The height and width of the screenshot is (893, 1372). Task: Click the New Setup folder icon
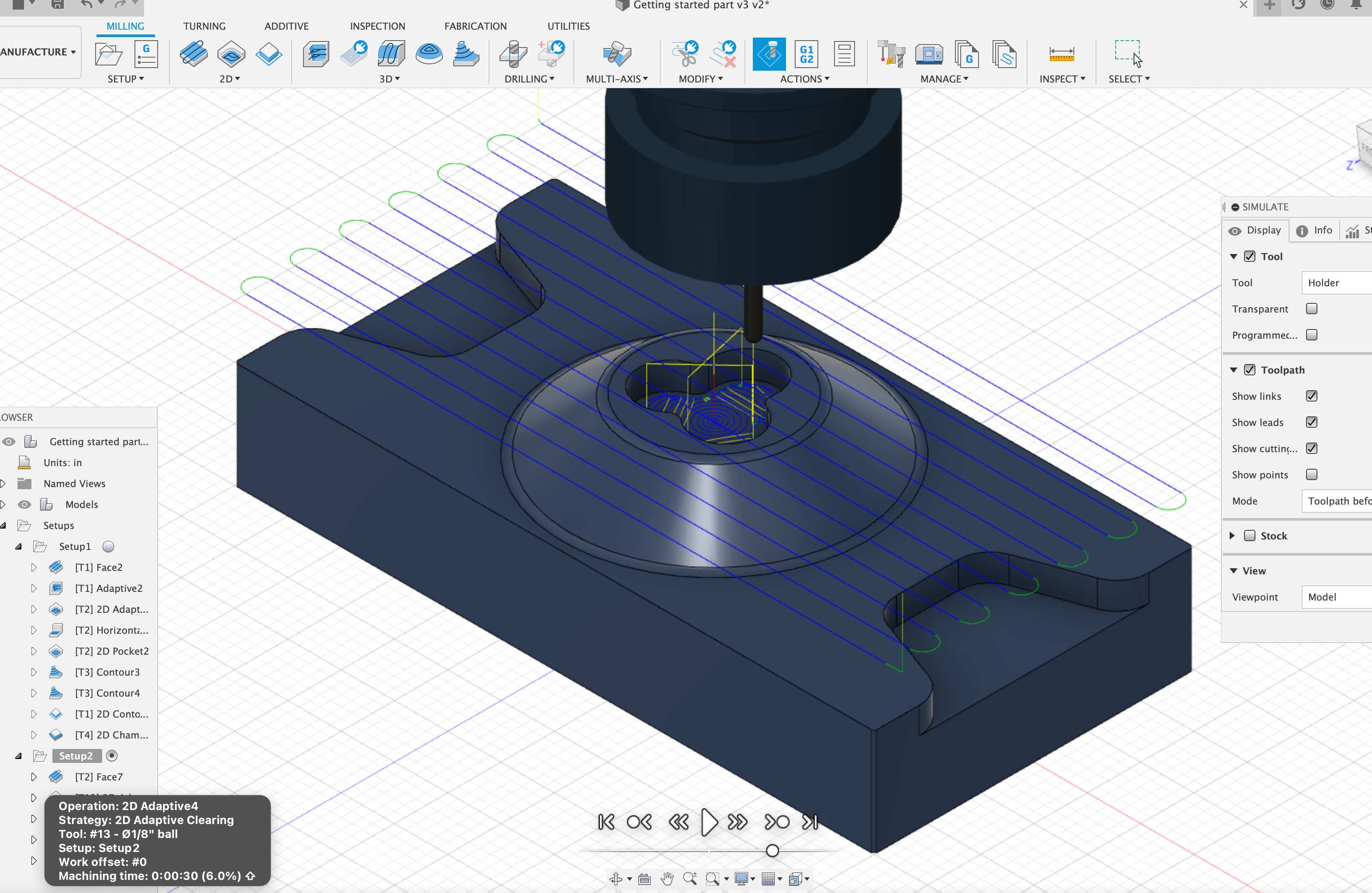tap(108, 55)
